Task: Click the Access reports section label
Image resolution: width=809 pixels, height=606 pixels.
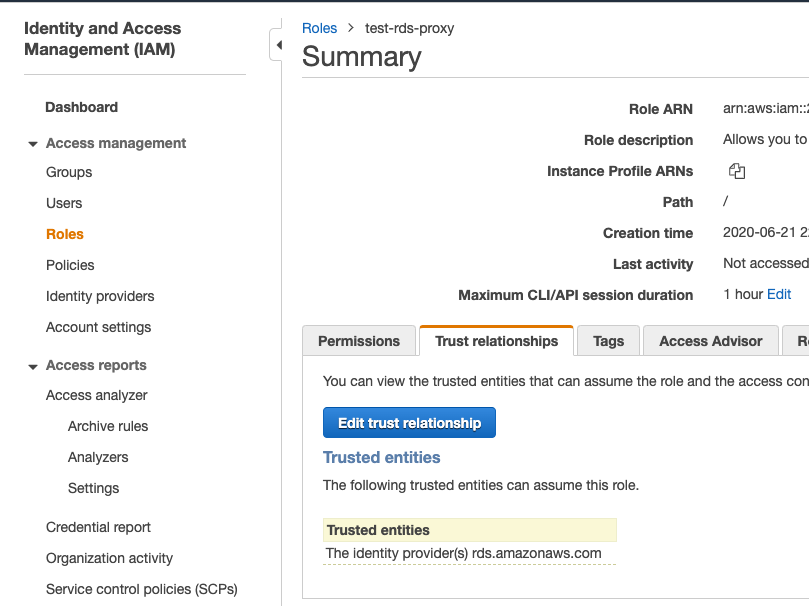Action: [x=96, y=365]
